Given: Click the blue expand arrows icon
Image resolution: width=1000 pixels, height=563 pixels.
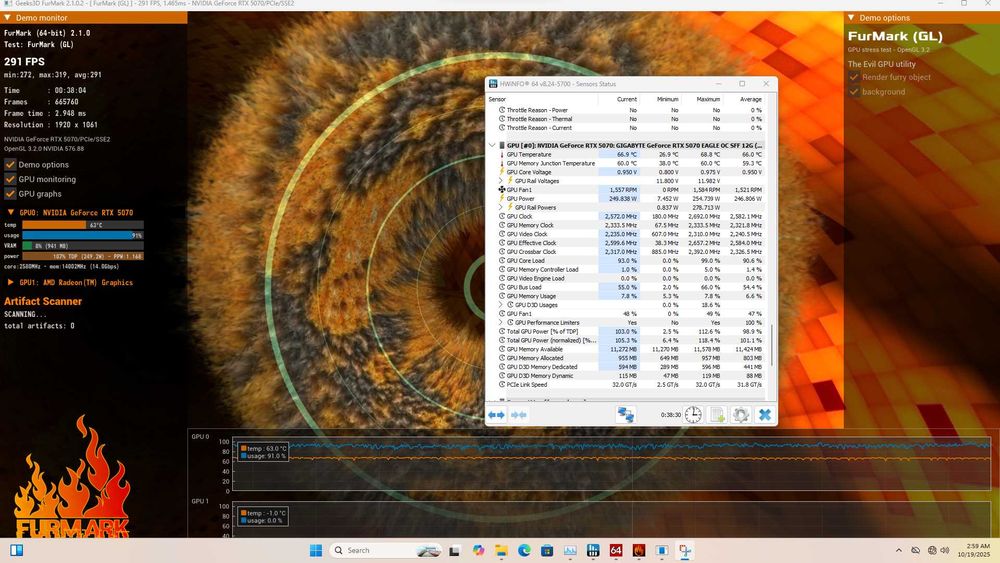Looking at the screenshot, I should 496,414.
